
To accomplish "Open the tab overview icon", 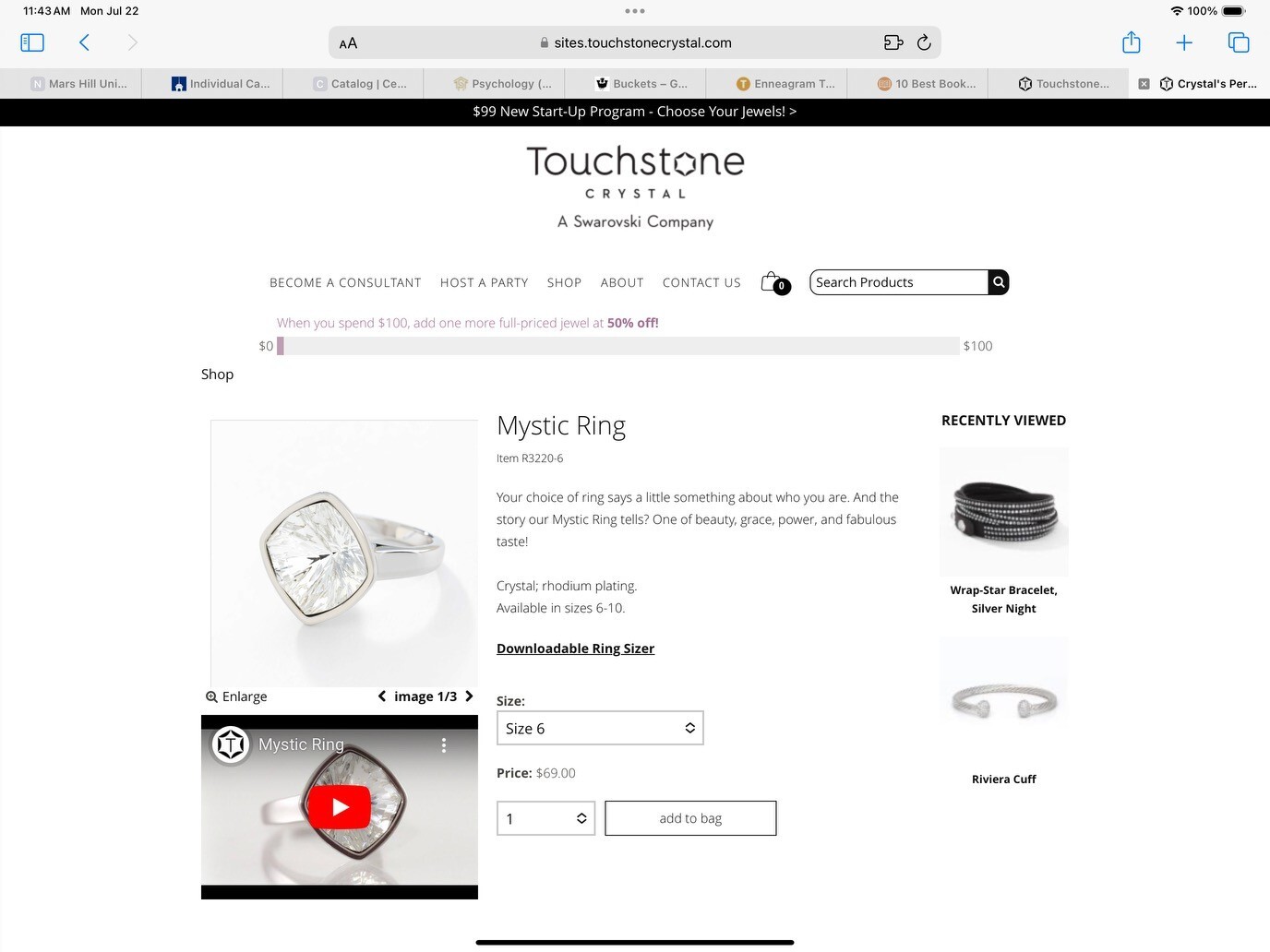I will click(x=1239, y=42).
